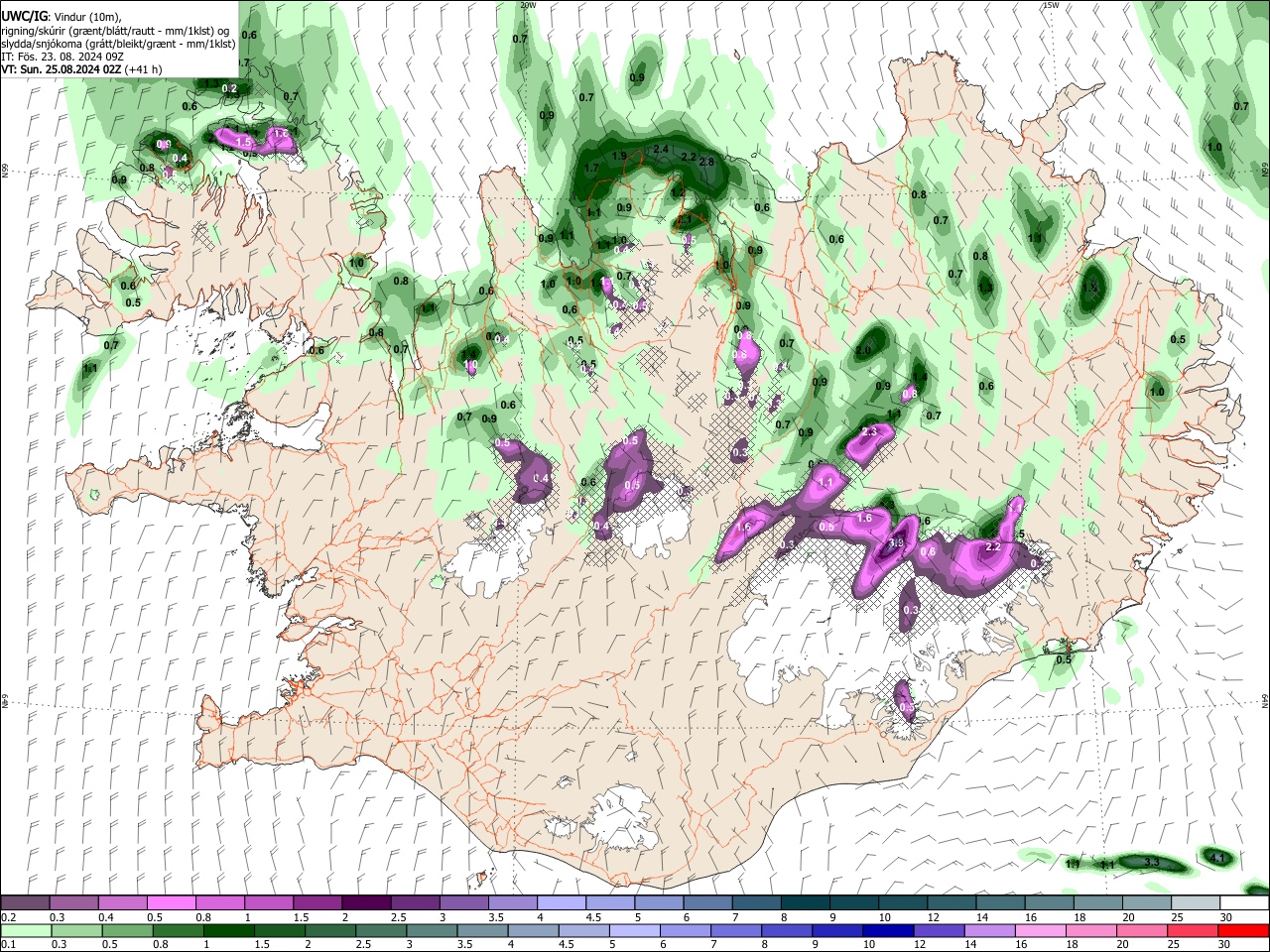The height and width of the screenshot is (952, 1270).
Task: Click the "IT: Fös. 23. 08. 2024 09Z" line
Action: click(63, 57)
